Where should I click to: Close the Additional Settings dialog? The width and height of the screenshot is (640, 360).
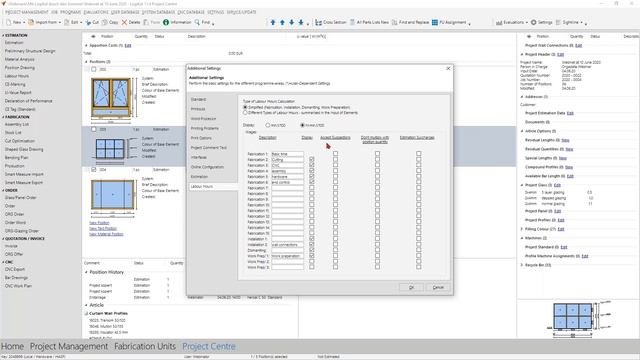448,69
